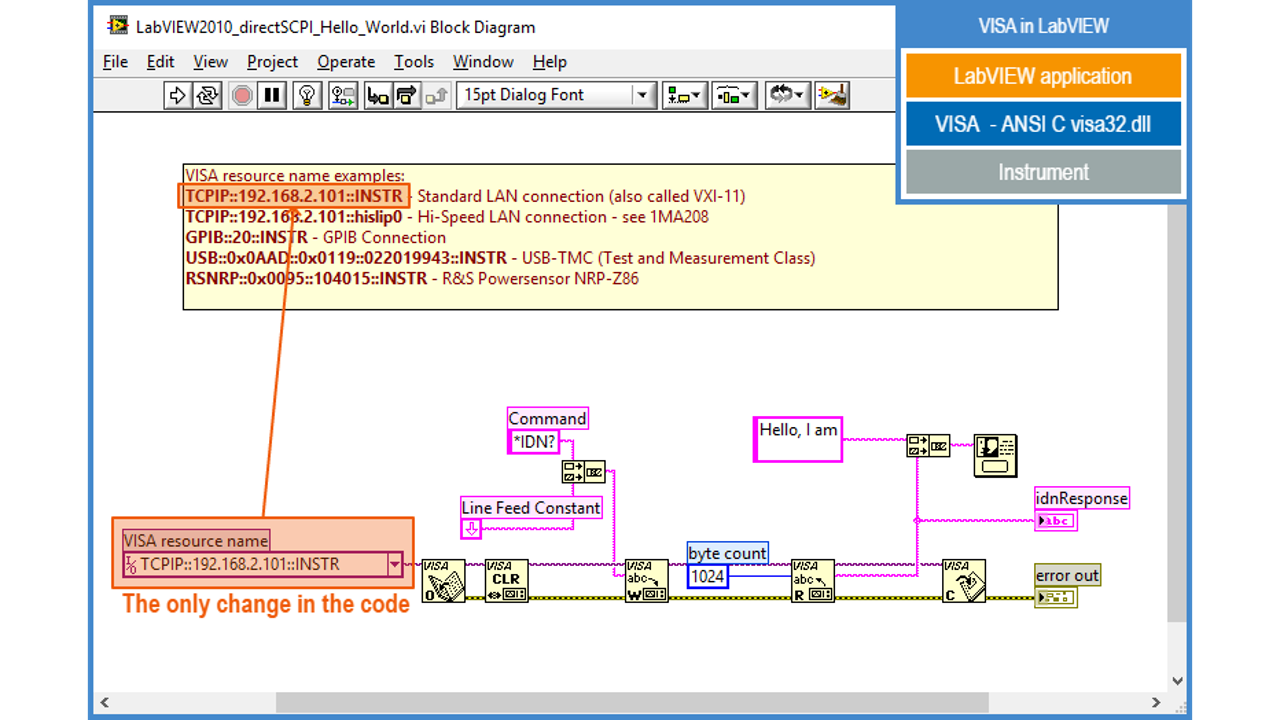1280x720 pixels.
Task: Open the View menu
Action: tap(210, 62)
